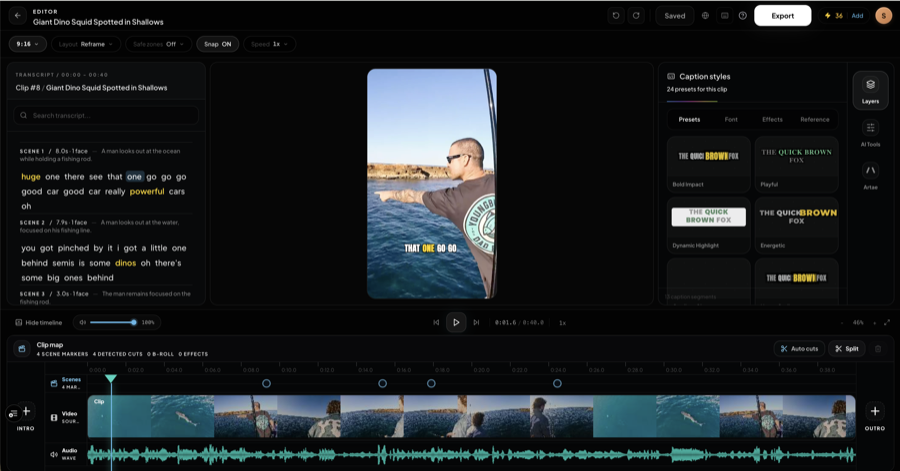Switch to the Effects tab
Image resolution: width=900 pixels, height=471 pixels.
(x=773, y=119)
